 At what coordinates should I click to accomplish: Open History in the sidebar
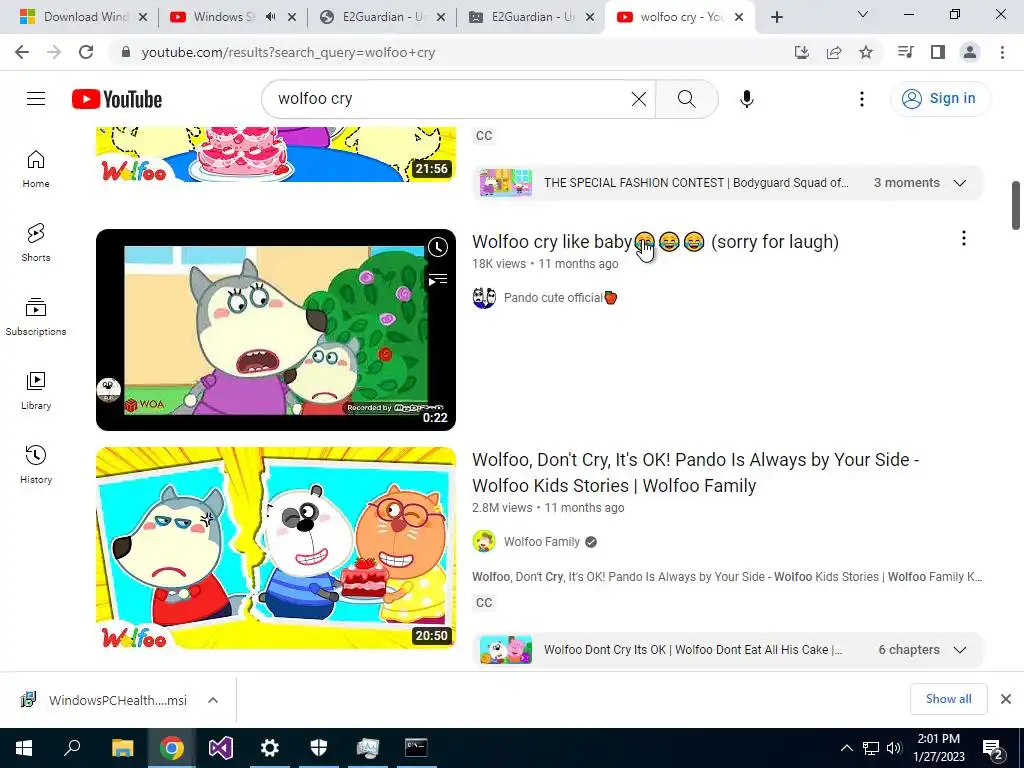(x=36, y=464)
